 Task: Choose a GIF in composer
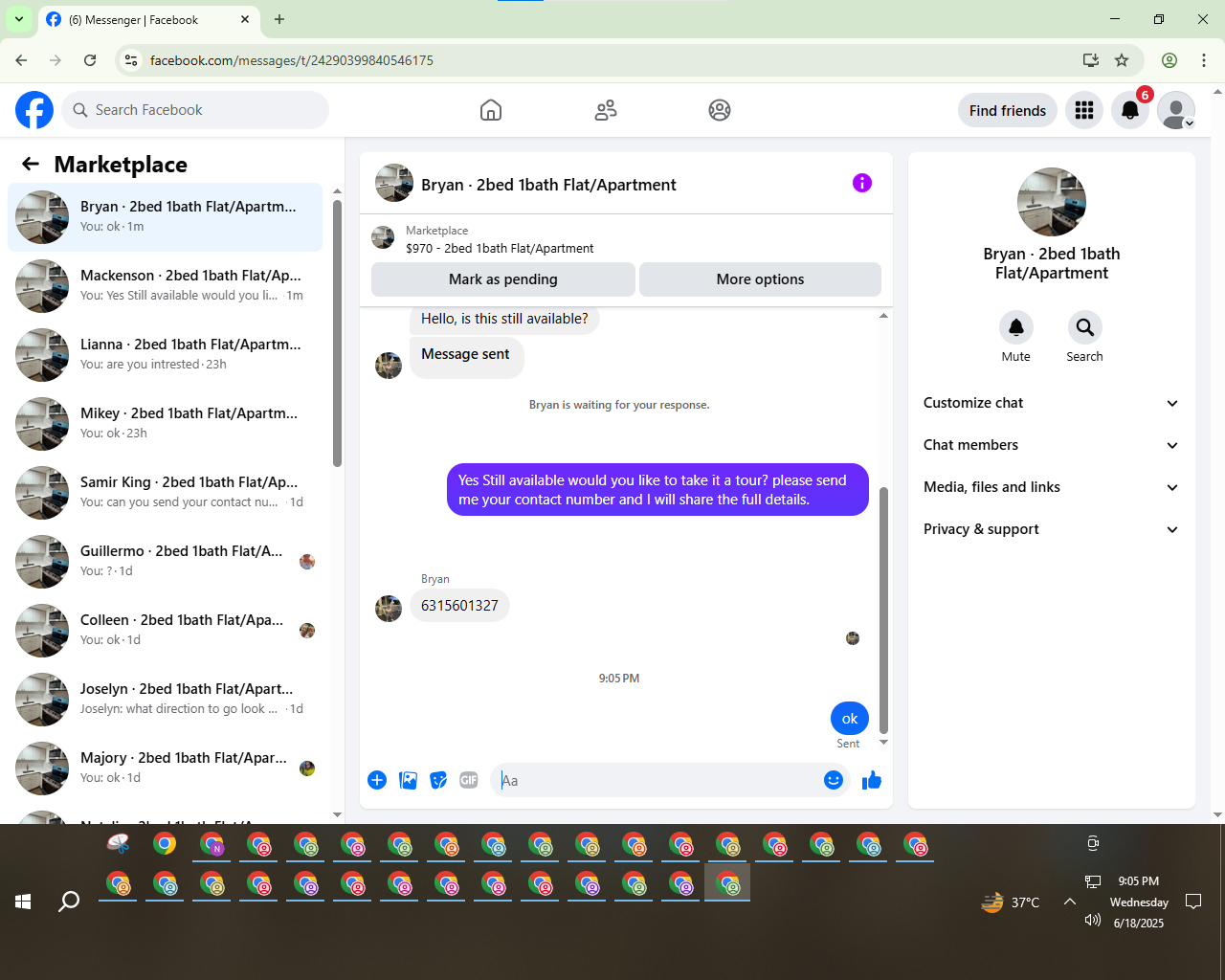tap(469, 780)
